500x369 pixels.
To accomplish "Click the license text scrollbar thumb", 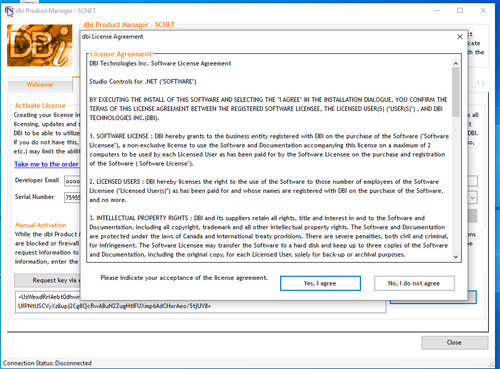I will pos(455,92).
